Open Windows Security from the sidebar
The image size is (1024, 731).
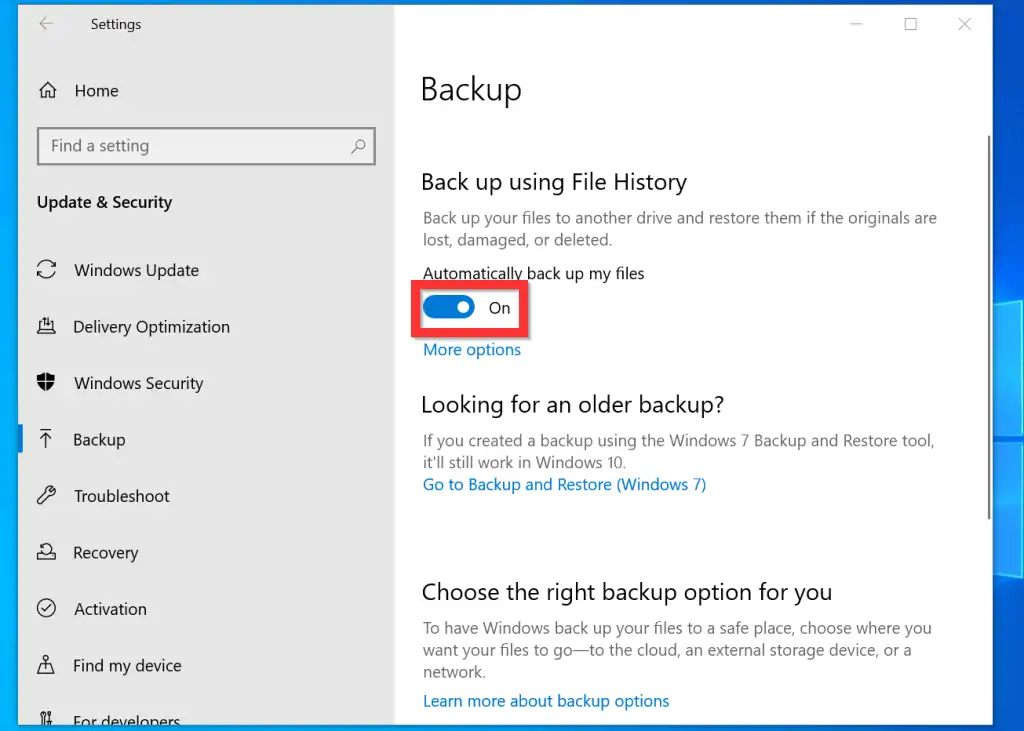[x=47, y=383]
